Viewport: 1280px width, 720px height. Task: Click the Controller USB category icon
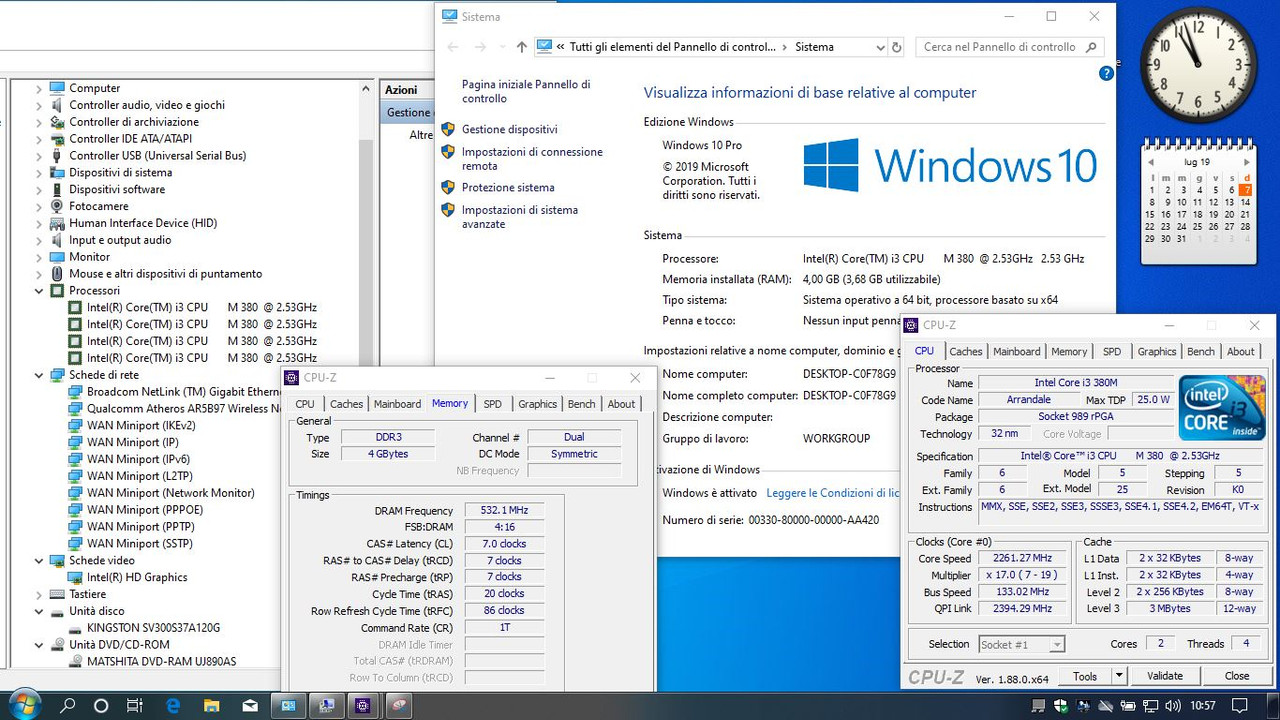pyautogui.click(x=57, y=156)
